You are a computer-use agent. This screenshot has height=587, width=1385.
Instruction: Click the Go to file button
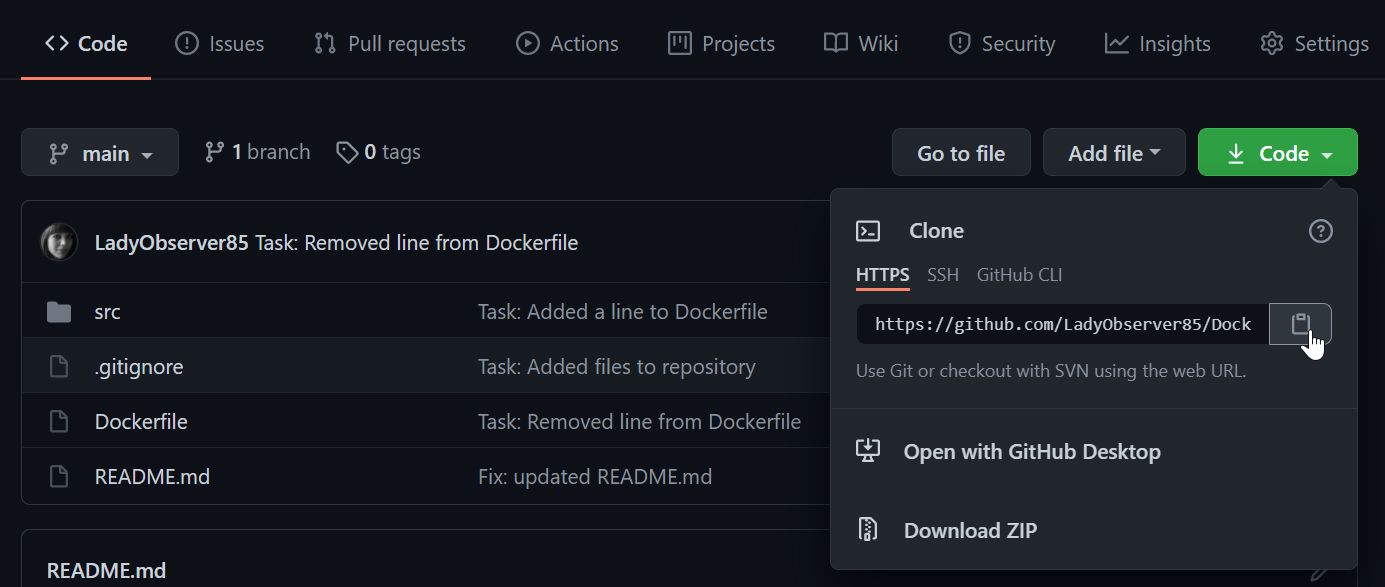[960, 152]
